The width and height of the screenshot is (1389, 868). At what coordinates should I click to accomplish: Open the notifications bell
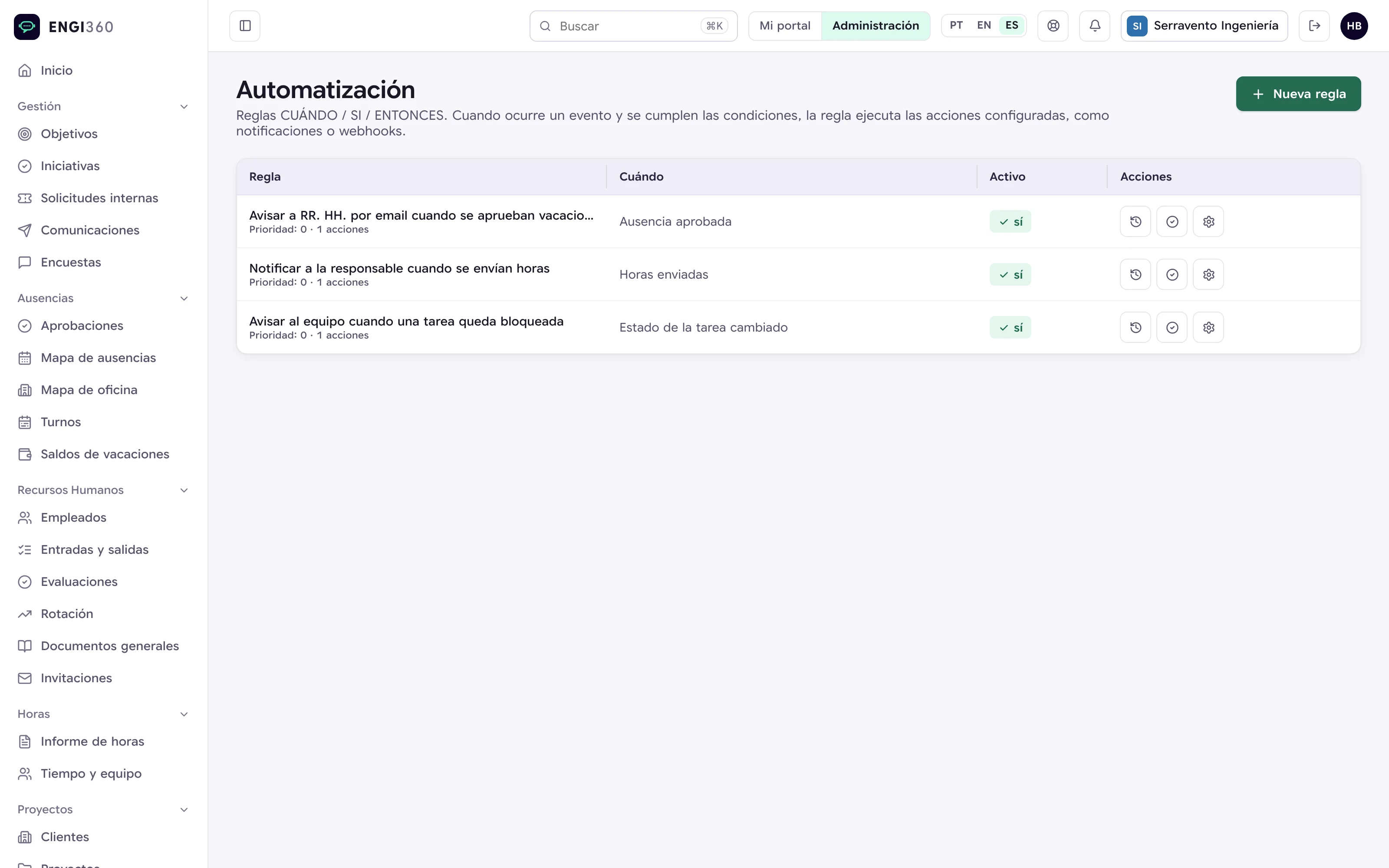point(1095,26)
